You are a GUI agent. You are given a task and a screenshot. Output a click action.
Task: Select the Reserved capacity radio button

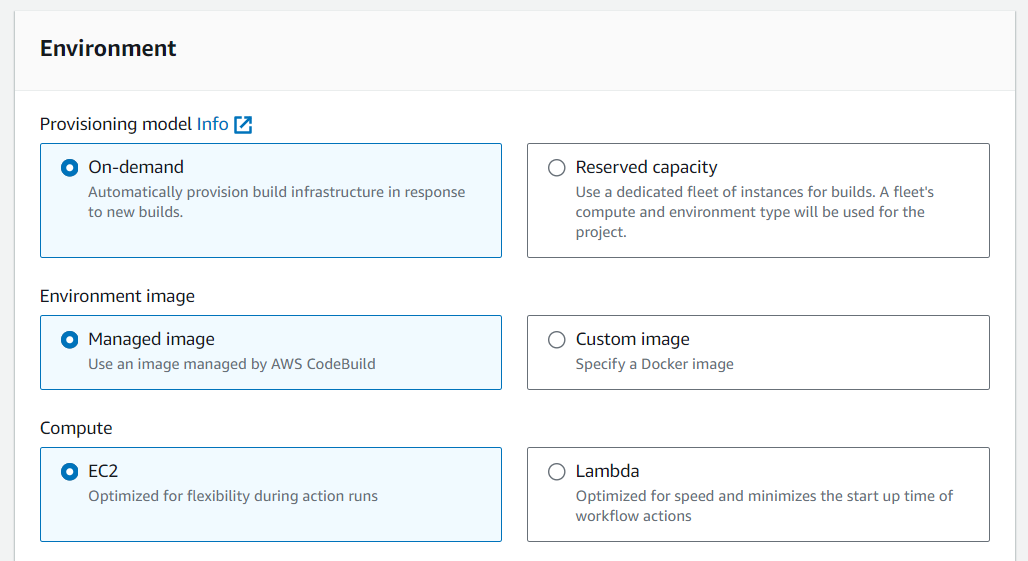(x=556, y=168)
